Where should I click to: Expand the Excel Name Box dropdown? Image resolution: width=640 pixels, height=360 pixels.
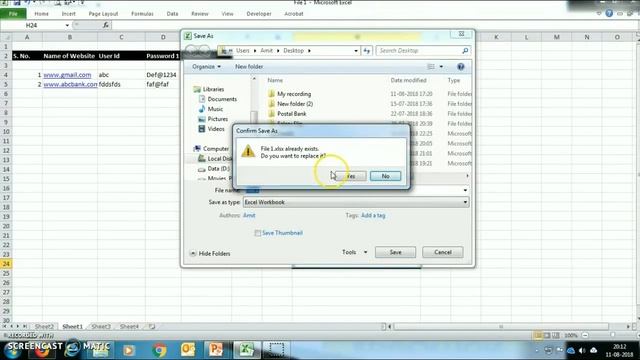click(67, 25)
